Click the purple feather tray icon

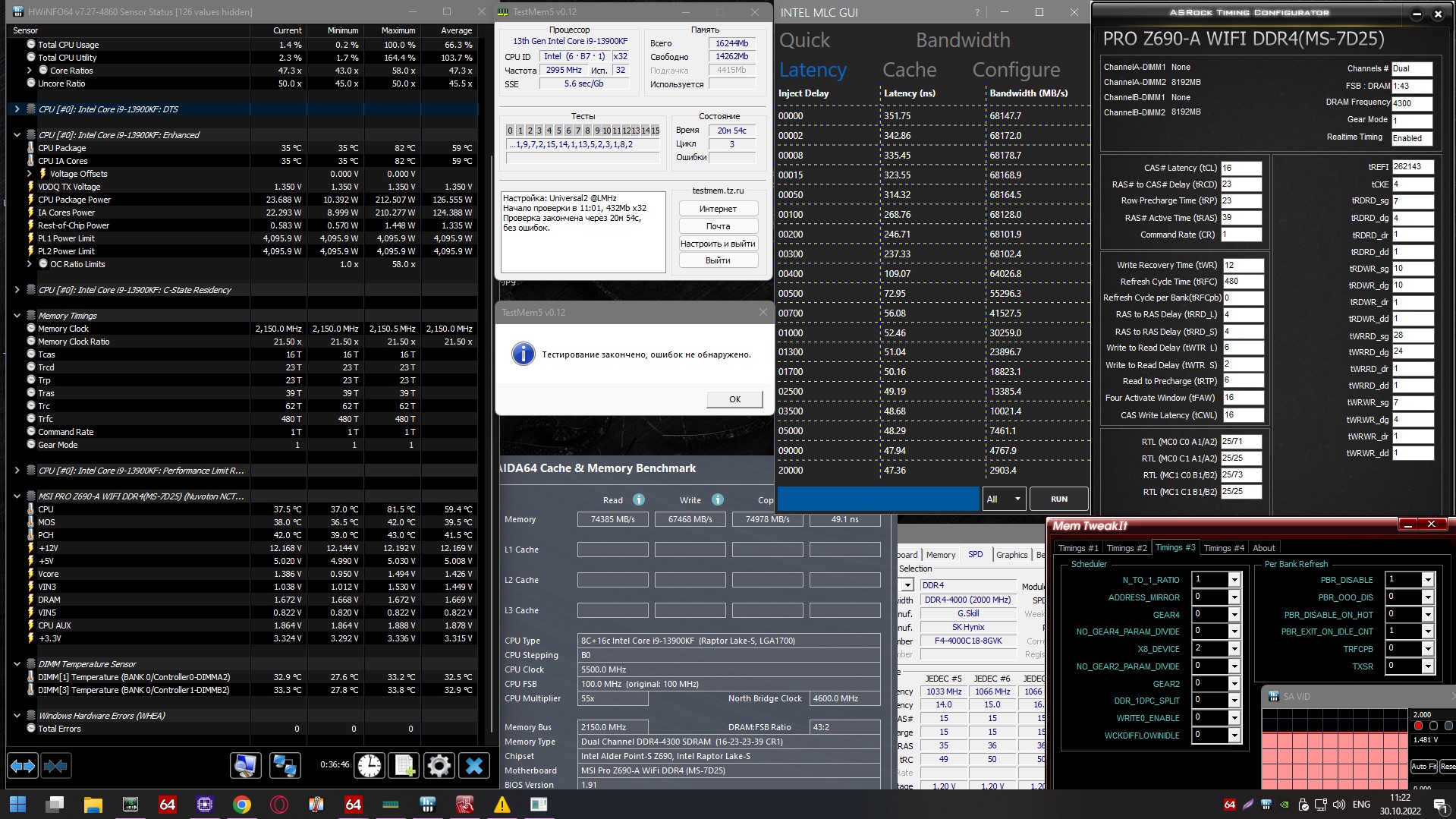click(x=1248, y=805)
